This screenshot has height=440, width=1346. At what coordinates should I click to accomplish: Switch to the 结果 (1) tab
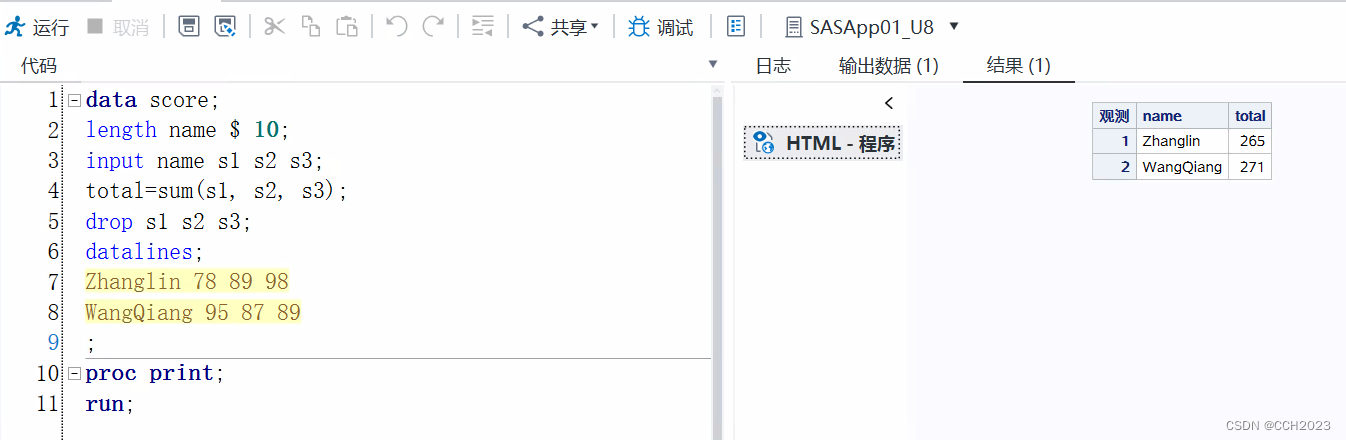click(1018, 66)
